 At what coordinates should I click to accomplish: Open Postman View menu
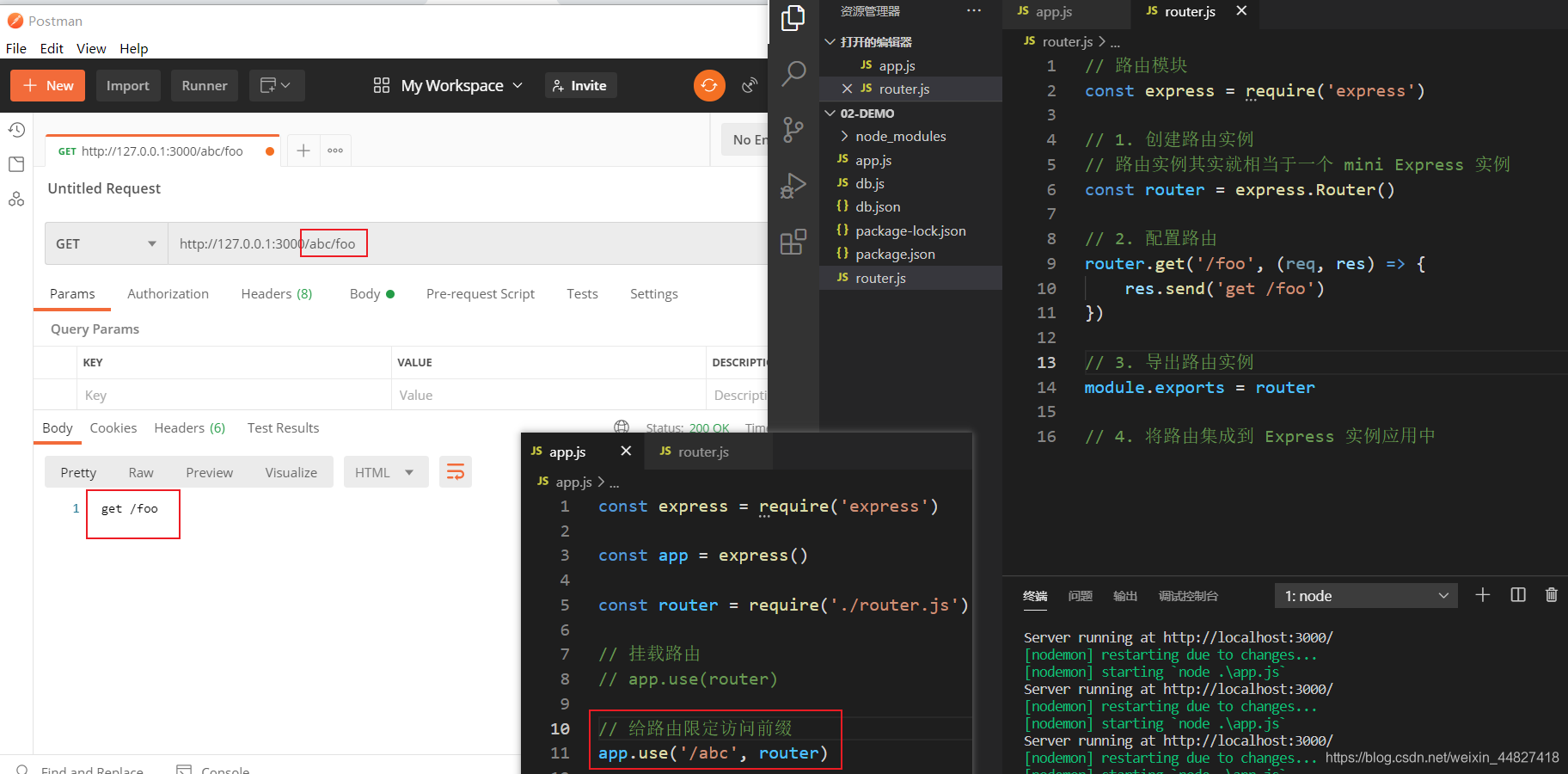coord(91,48)
